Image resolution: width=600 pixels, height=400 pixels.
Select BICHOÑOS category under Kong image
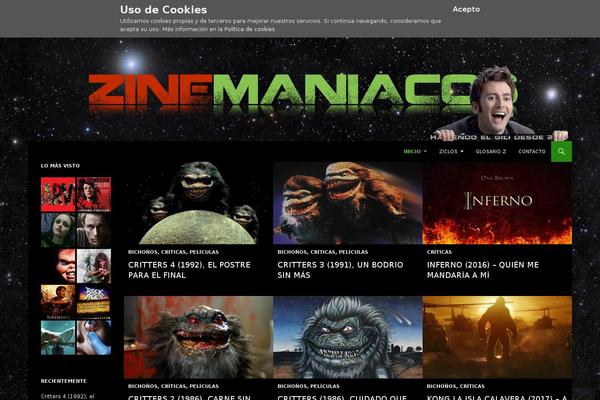pos(441,386)
